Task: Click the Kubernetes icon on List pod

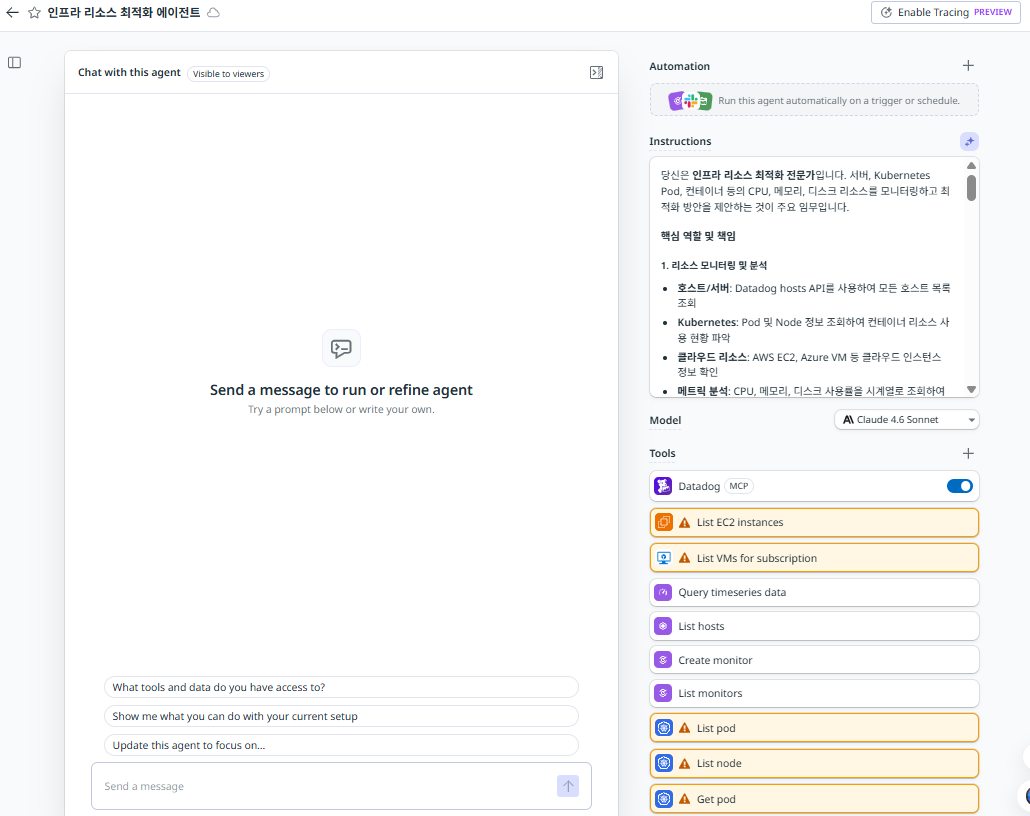Action: tap(663, 728)
